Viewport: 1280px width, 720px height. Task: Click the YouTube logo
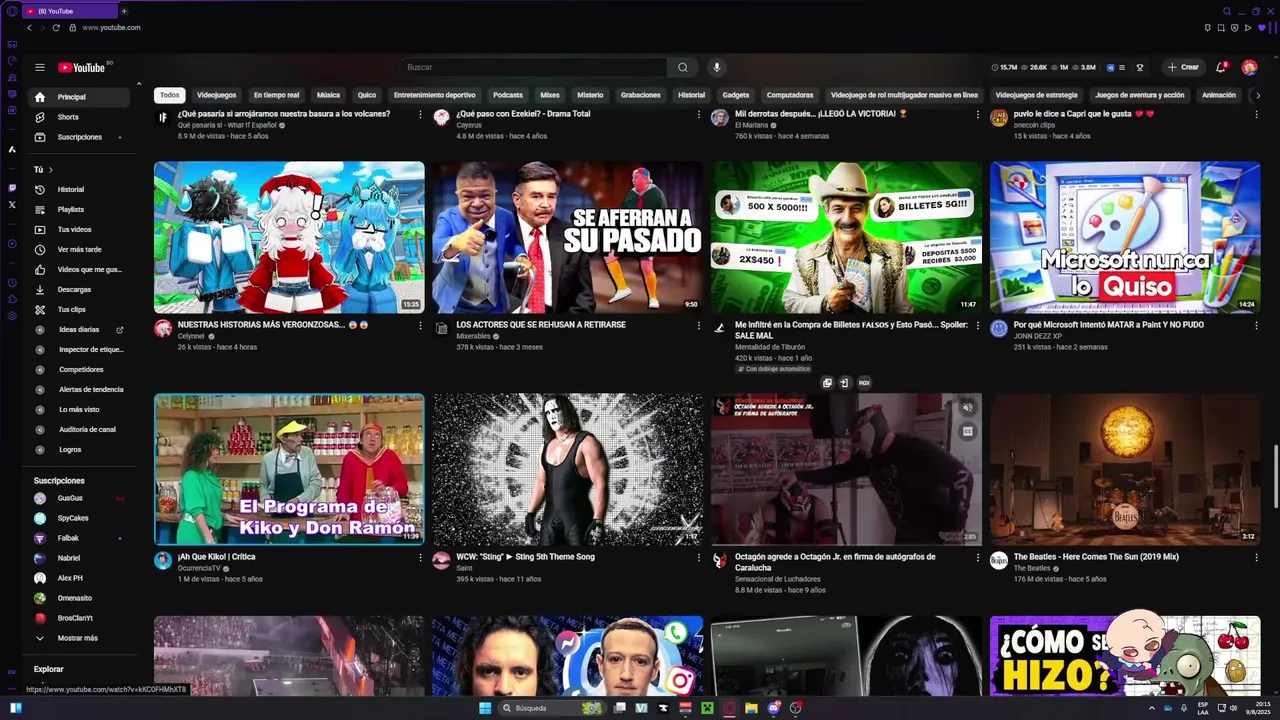tap(81, 67)
